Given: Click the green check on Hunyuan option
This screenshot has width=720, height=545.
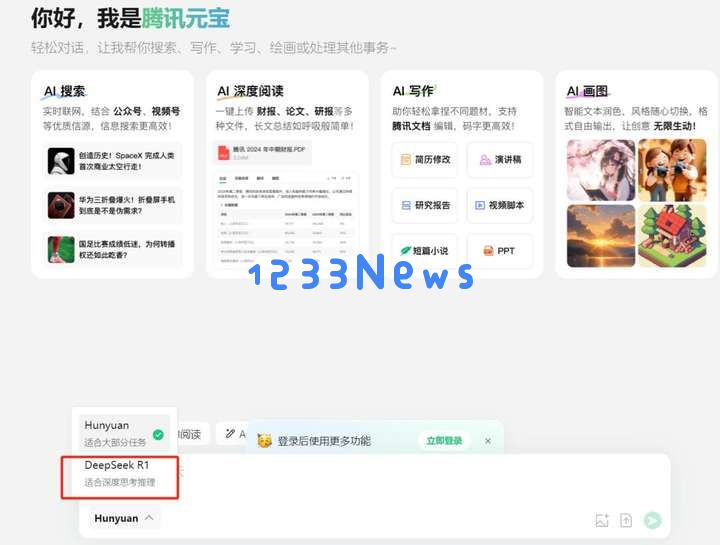Looking at the screenshot, I should click(x=158, y=434).
